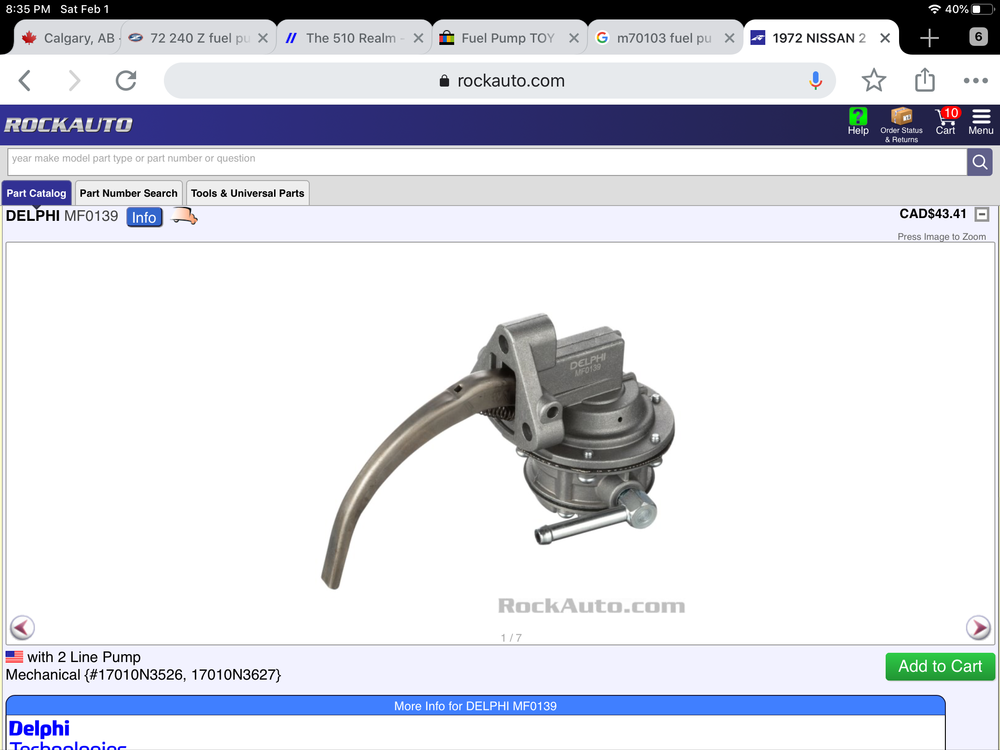The height and width of the screenshot is (750, 1000).
Task: Open the browser three-dot more menu
Action: click(x=976, y=80)
